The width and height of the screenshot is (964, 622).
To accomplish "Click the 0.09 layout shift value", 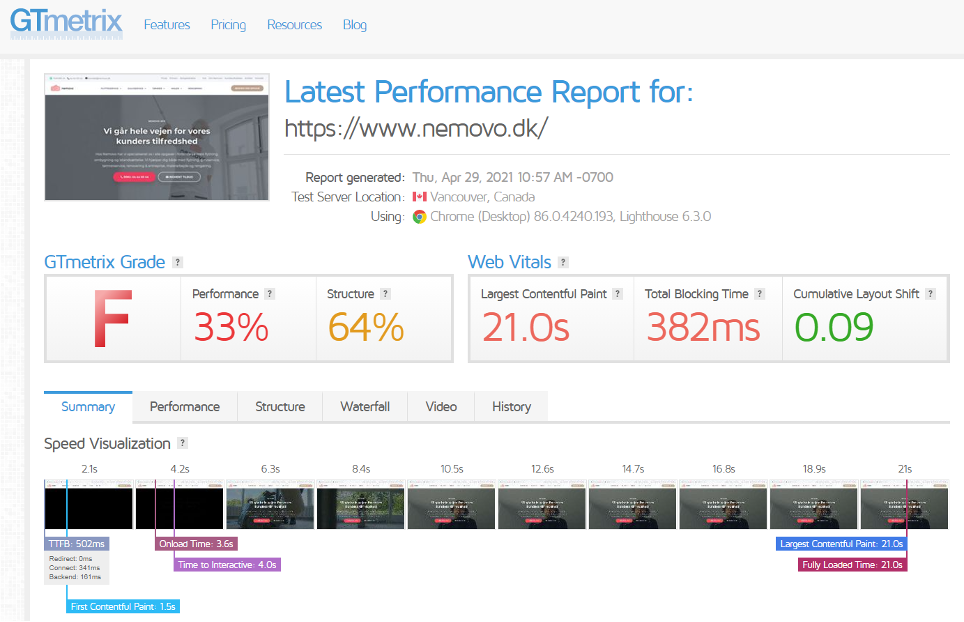I will pos(834,327).
